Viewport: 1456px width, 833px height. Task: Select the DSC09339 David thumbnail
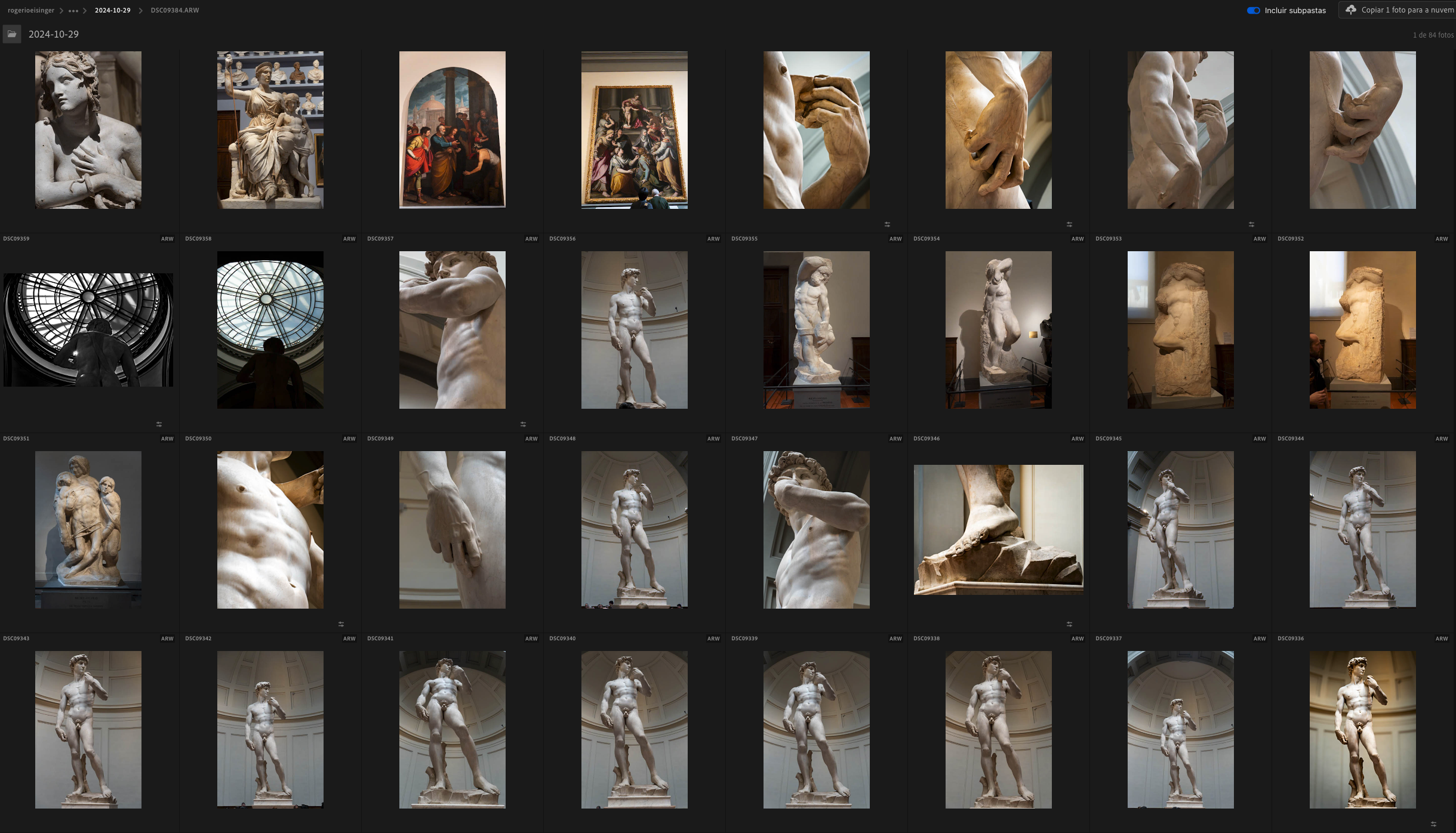point(817,730)
